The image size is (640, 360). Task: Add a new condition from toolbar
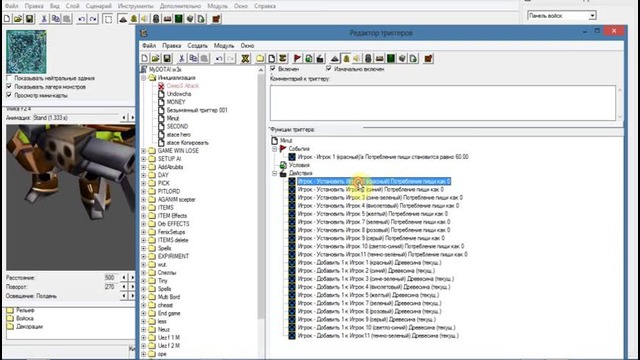[309, 59]
